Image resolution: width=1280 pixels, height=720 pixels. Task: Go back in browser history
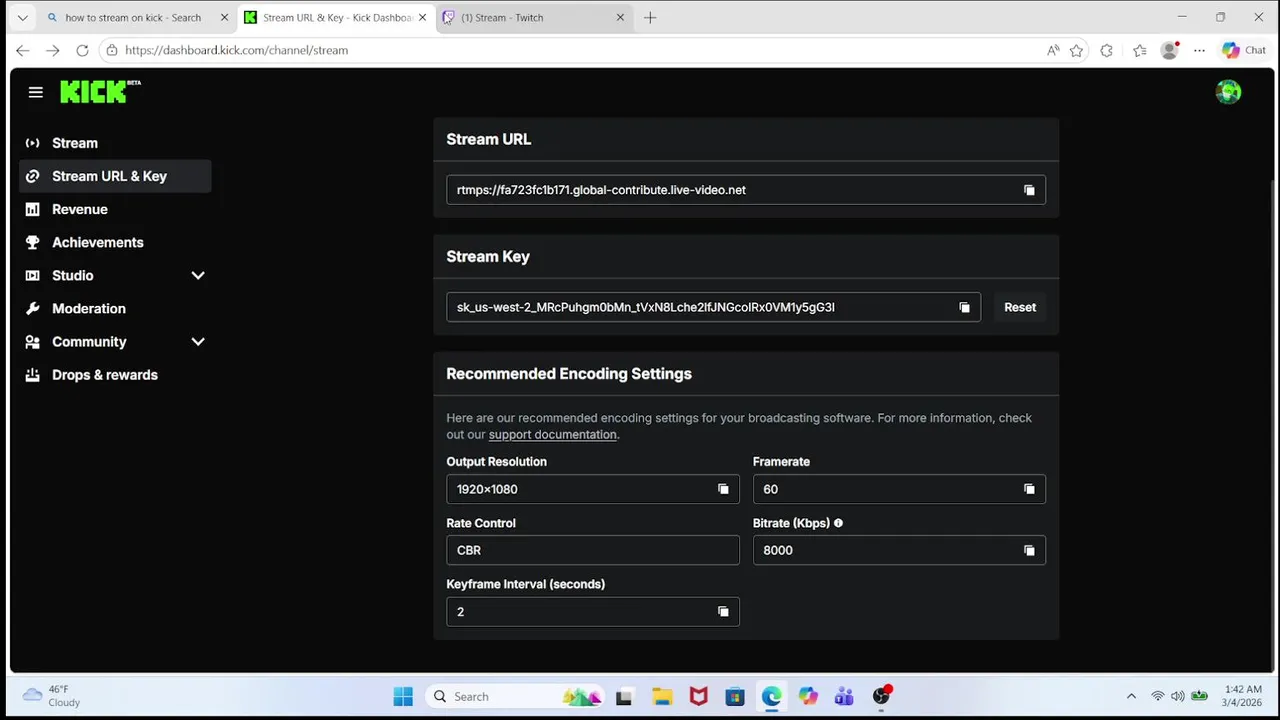pyautogui.click(x=22, y=50)
